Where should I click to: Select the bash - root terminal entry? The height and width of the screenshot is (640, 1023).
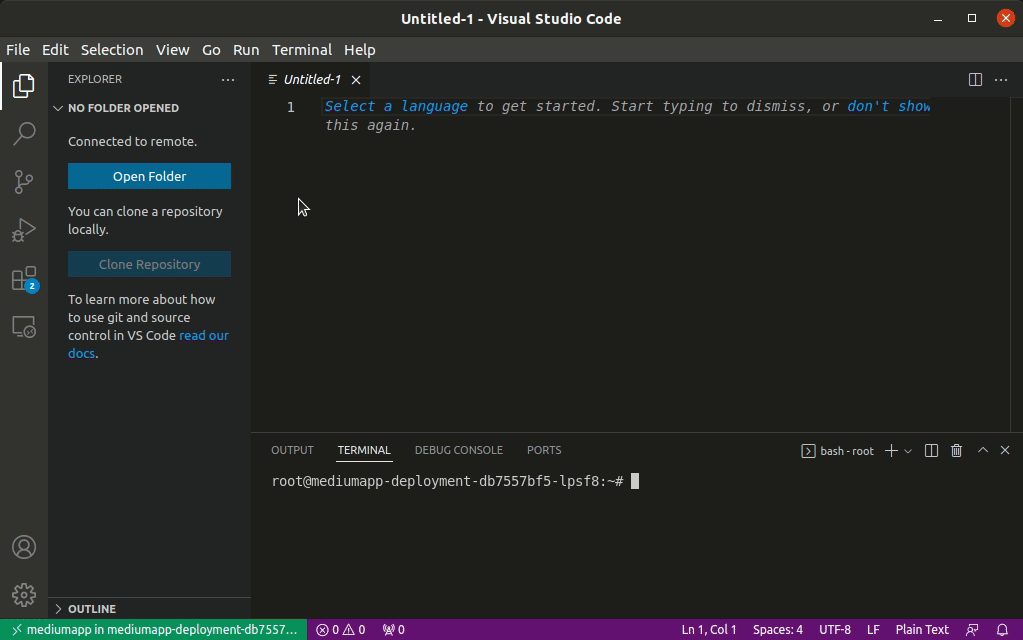837,451
